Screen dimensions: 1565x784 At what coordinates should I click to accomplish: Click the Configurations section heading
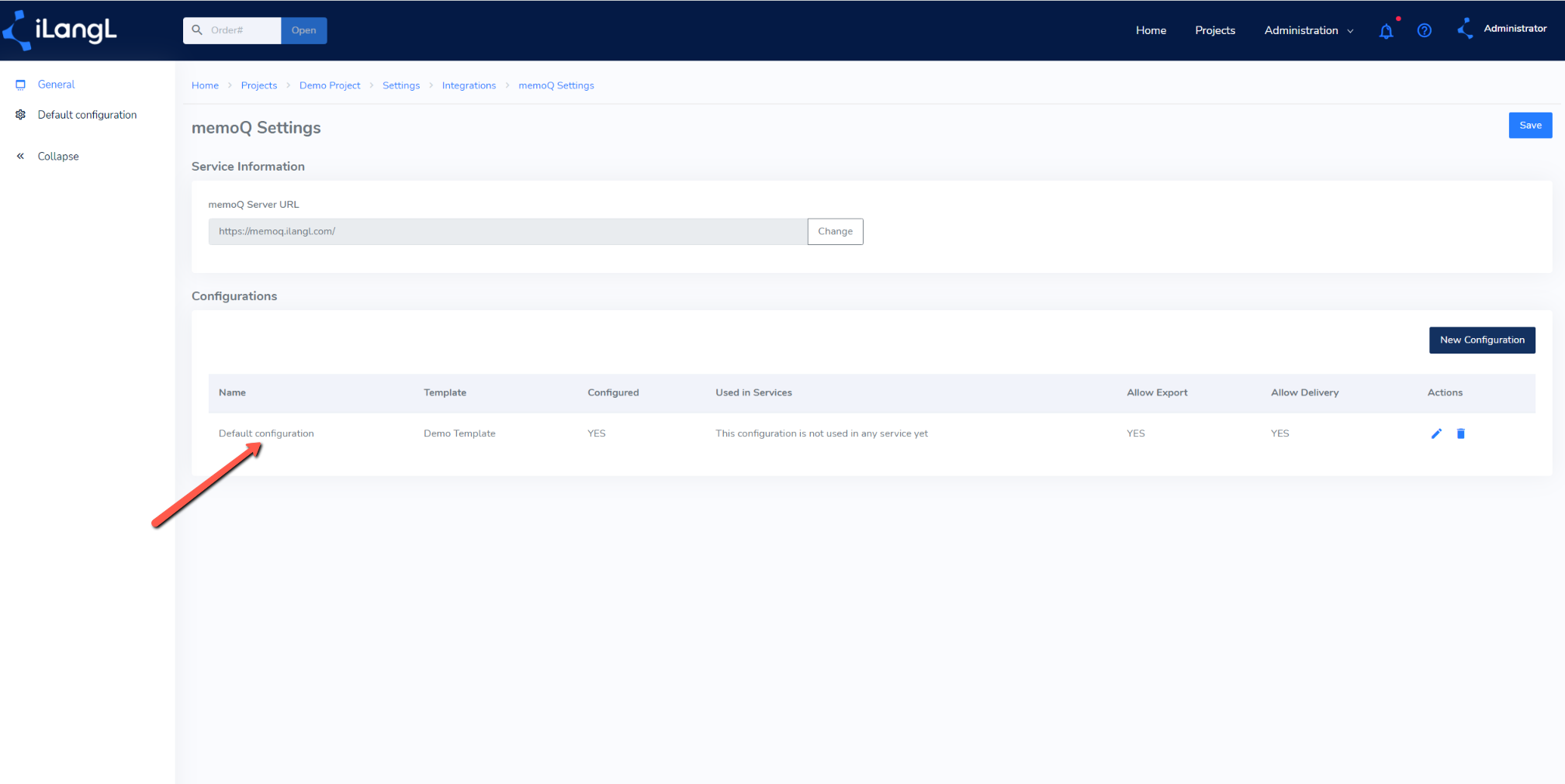coord(234,296)
